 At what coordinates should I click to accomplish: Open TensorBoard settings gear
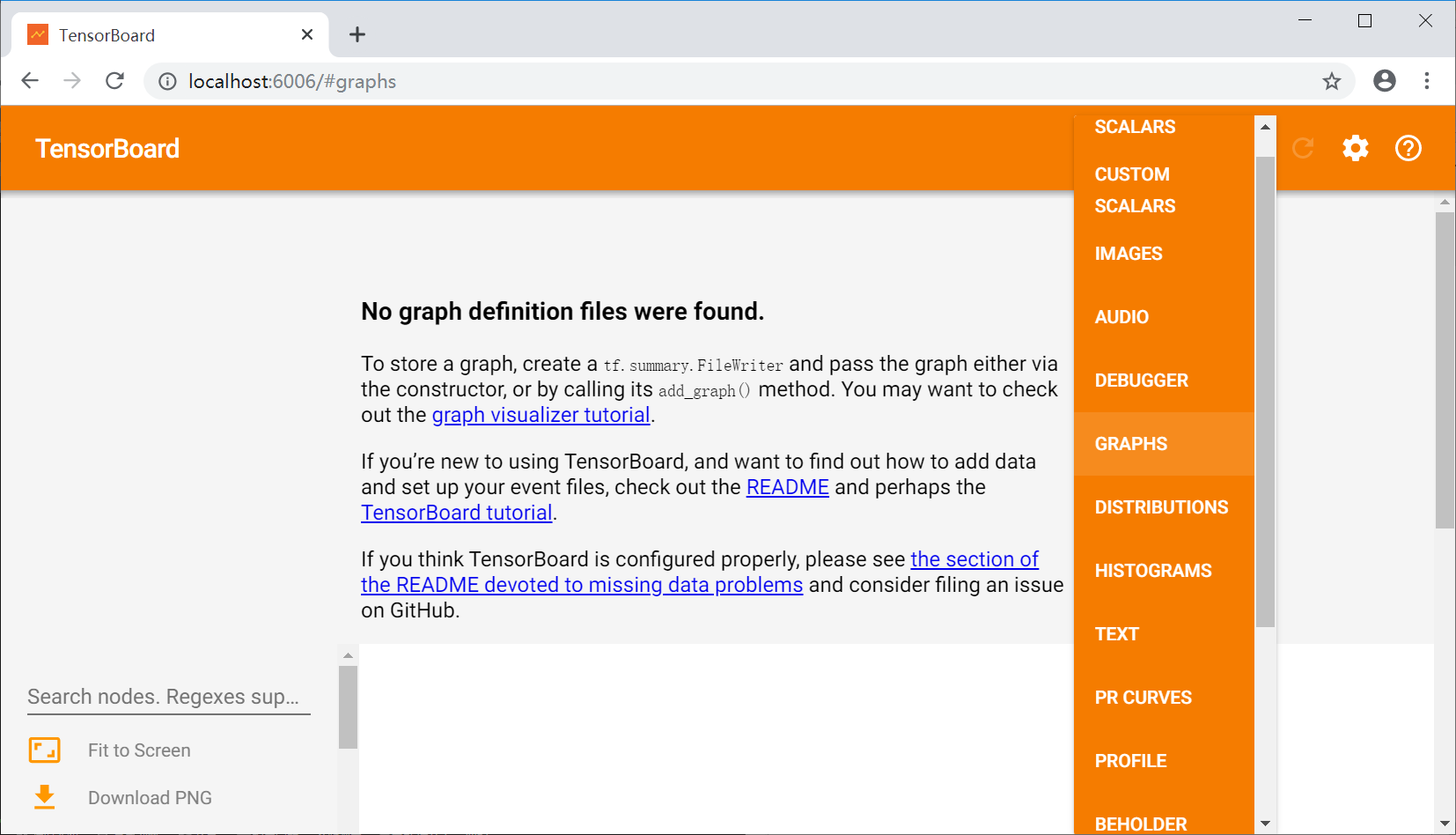(1356, 148)
